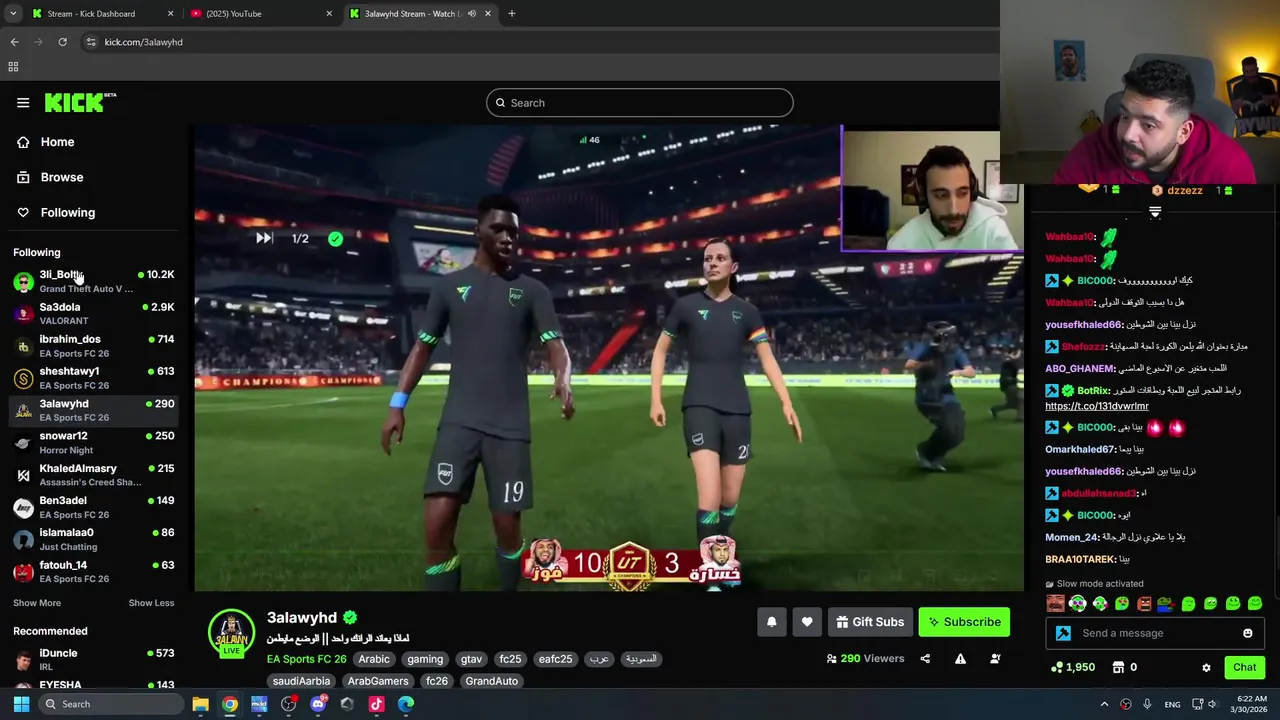Click the Arabic tag

tap(374, 659)
